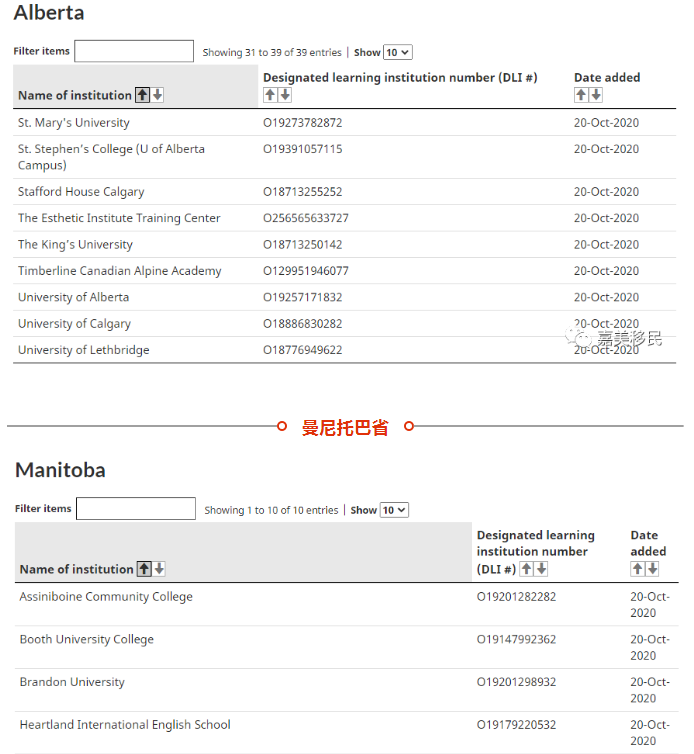Click Manitoba Filter items text field
Viewport: 694px width, 754px height.
136,509
